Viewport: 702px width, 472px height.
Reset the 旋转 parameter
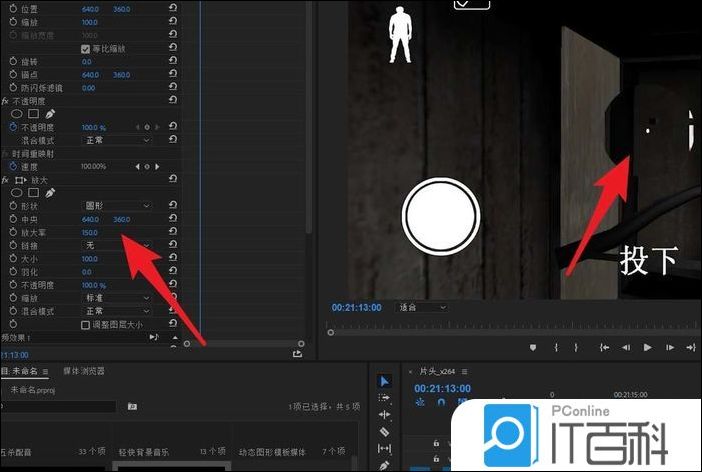click(x=173, y=60)
